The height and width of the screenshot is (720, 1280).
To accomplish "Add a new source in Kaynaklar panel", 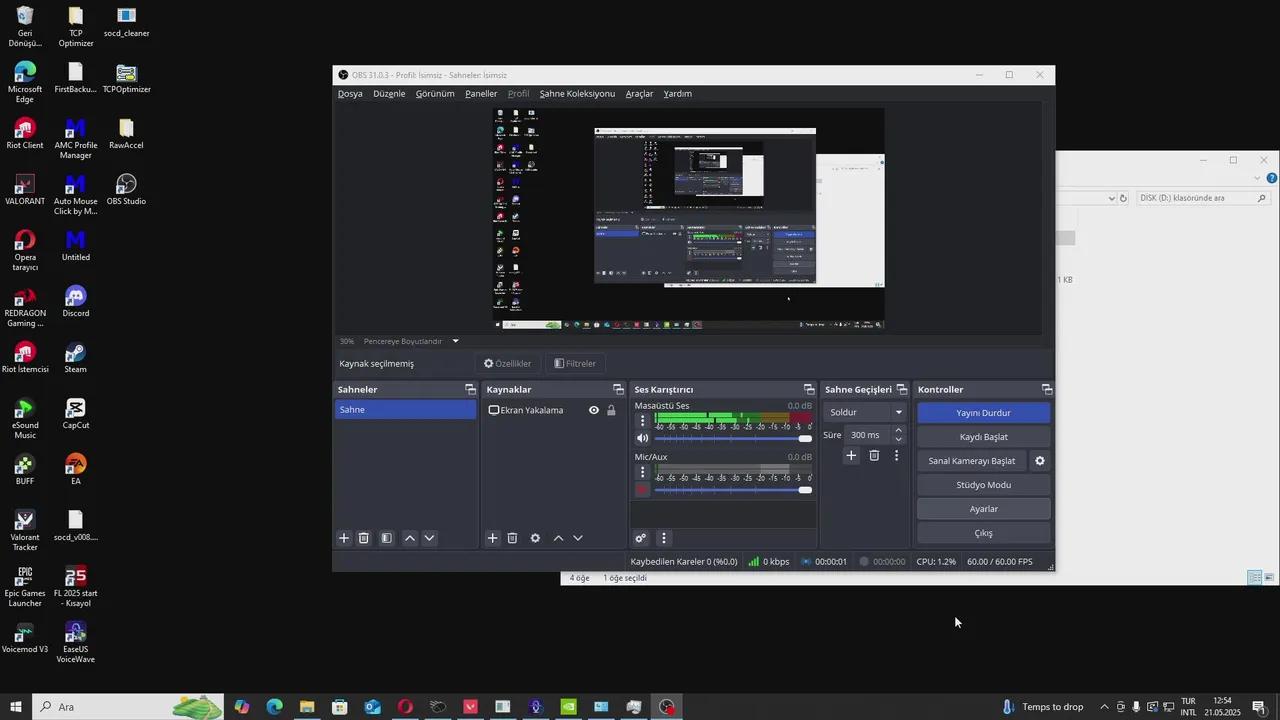I will [x=492, y=538].
